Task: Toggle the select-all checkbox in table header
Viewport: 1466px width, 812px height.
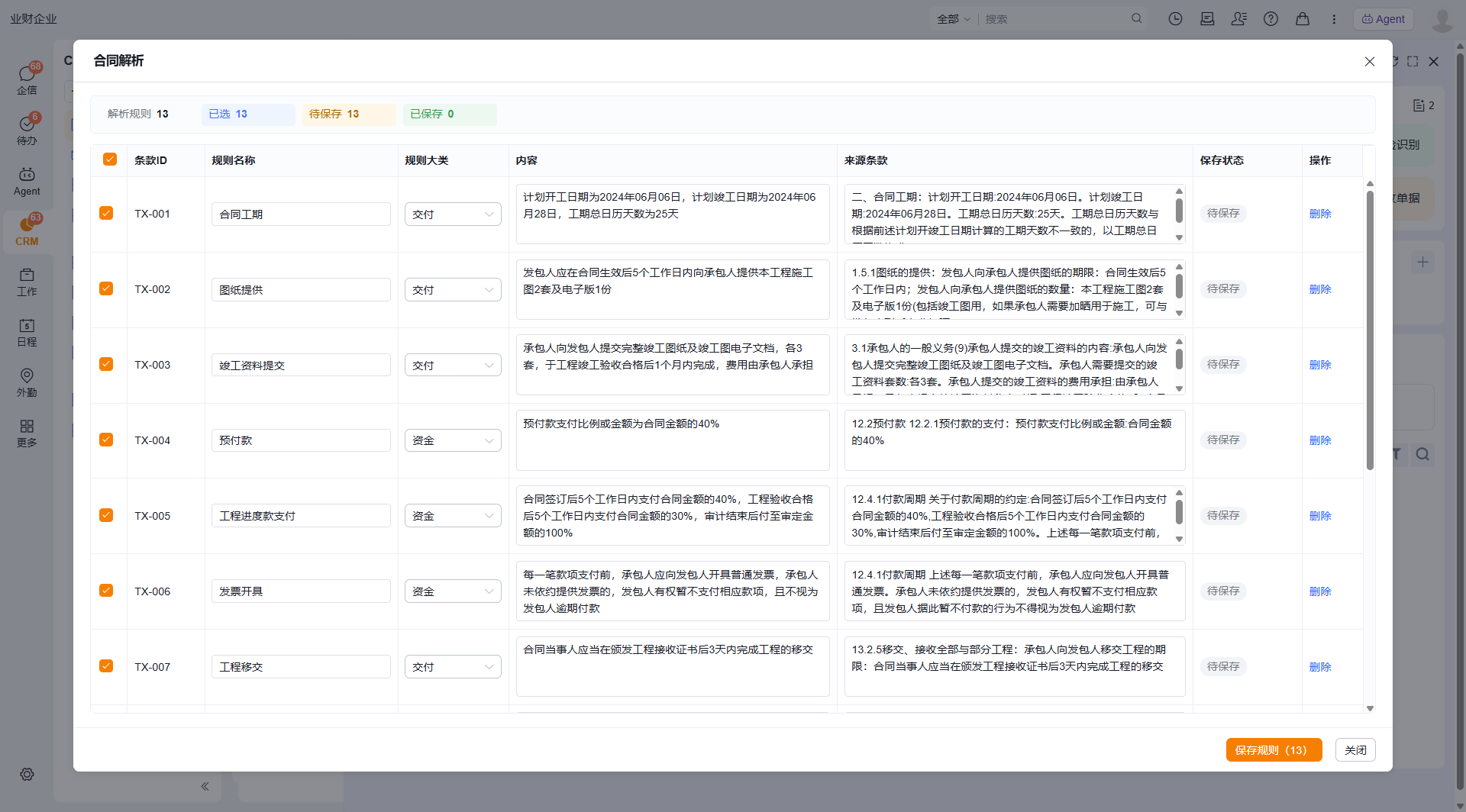Action: (x=110, y=159)
